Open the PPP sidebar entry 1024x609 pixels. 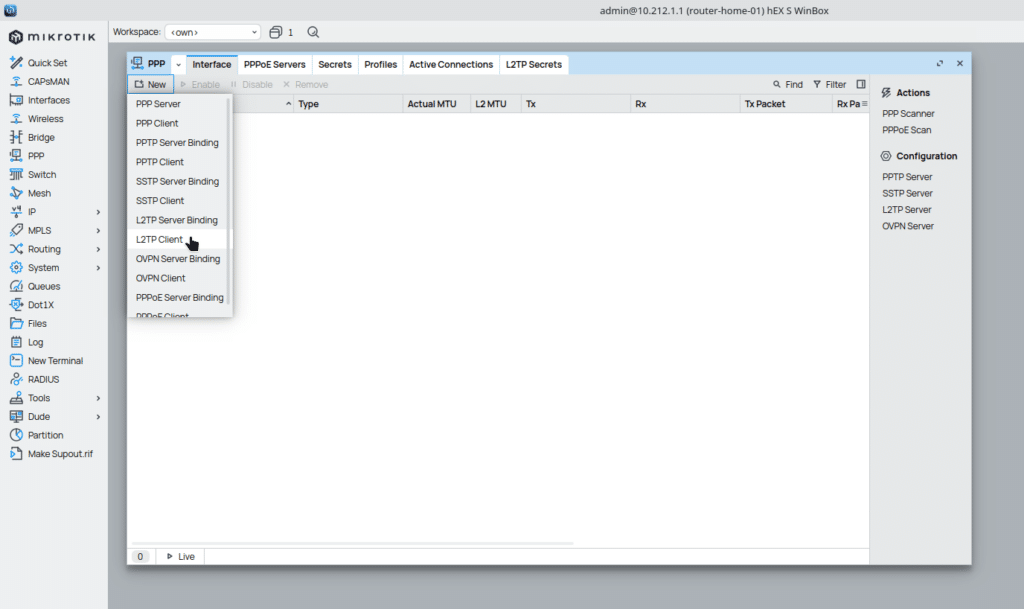click(x=36, y=156)
